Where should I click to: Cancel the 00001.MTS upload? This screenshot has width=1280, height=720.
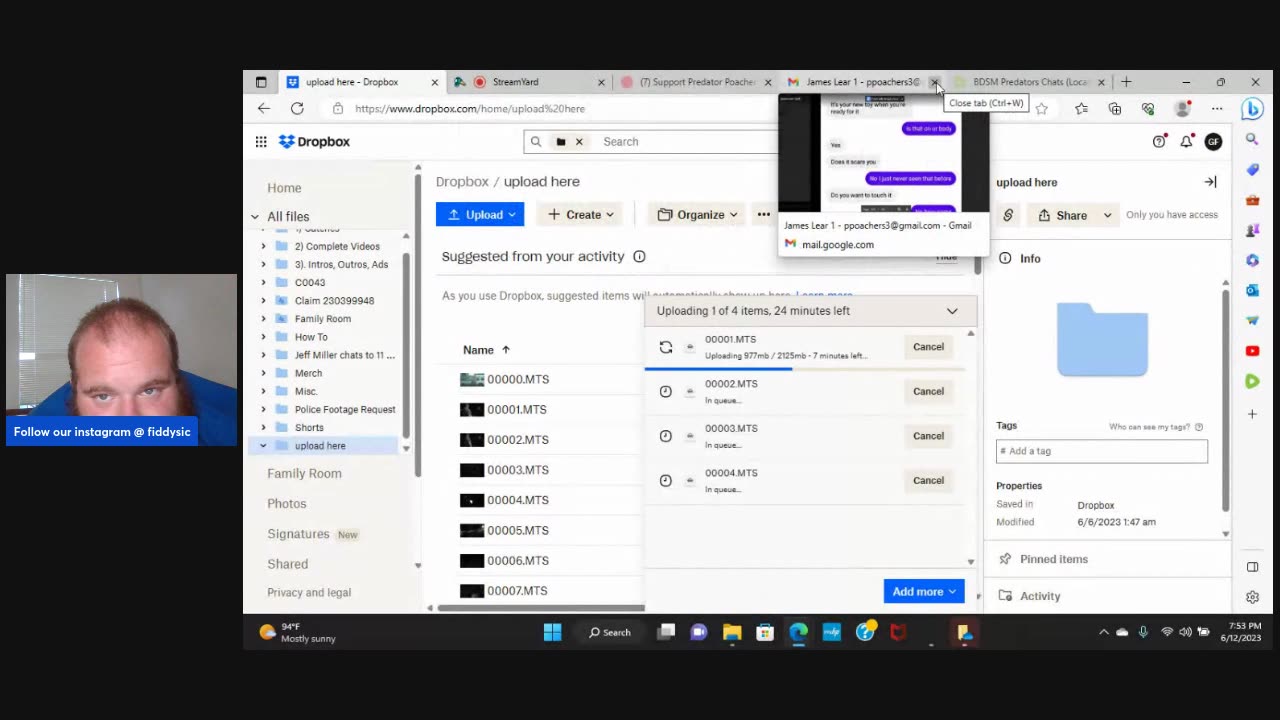(x=928, y=347)
